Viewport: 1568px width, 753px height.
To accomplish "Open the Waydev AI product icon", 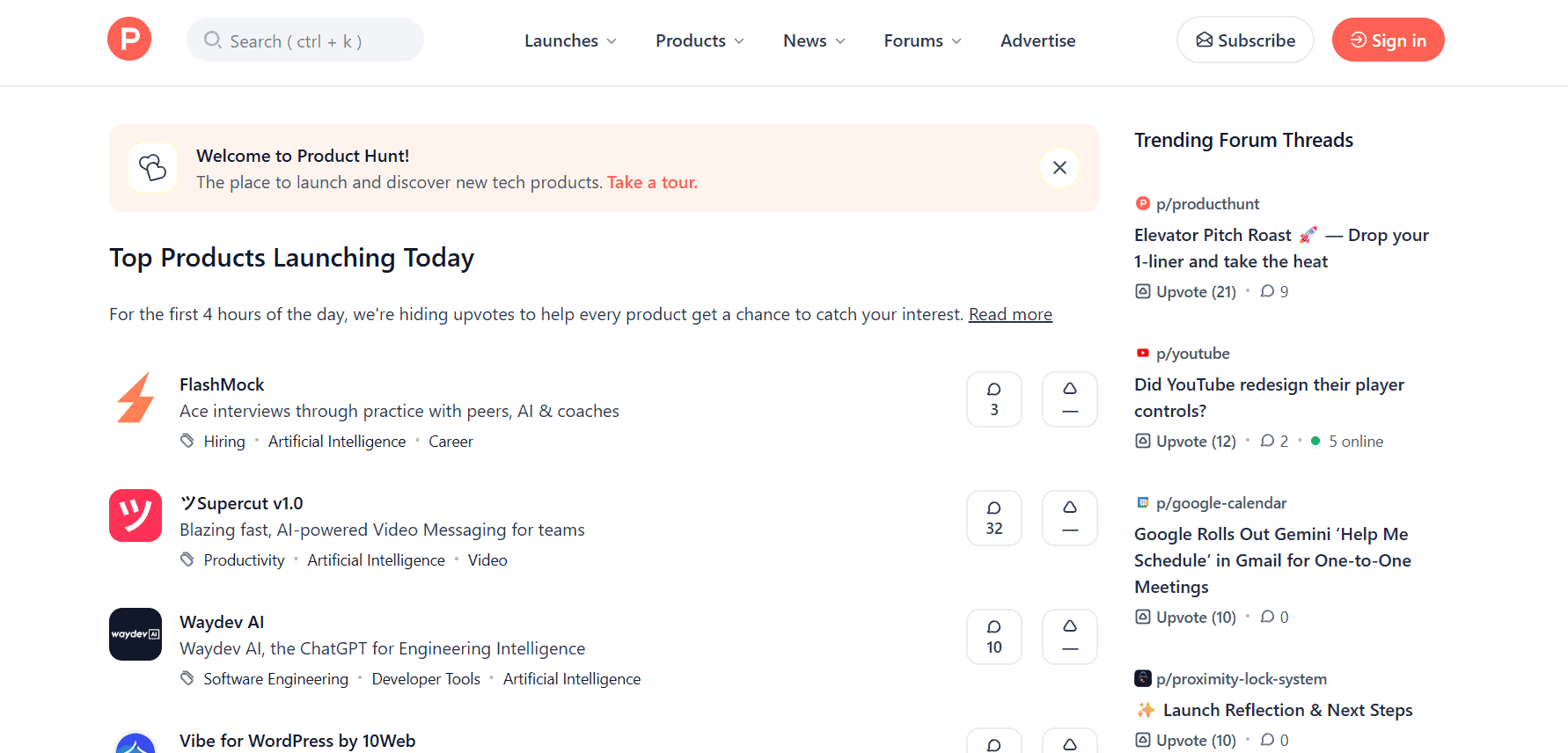I will [136, 634].
